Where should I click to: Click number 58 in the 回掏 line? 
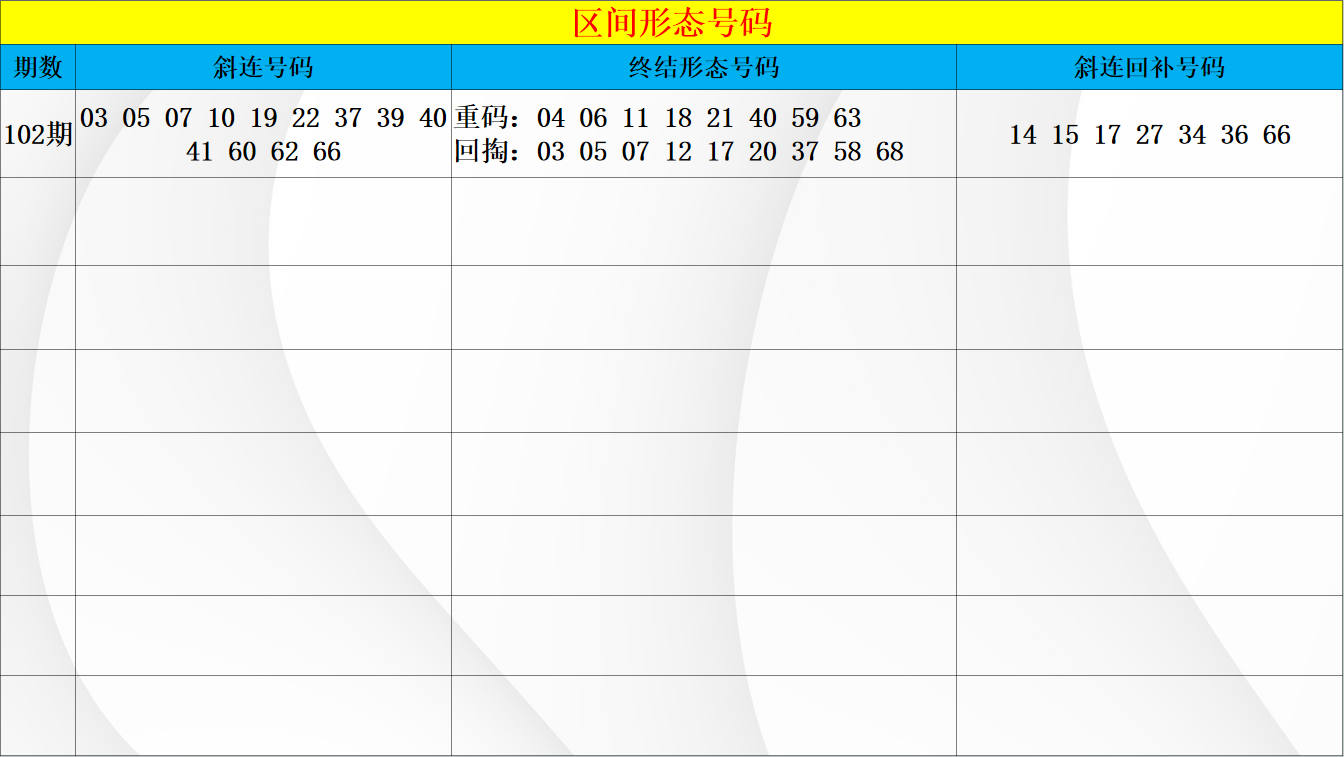(847, 152)
